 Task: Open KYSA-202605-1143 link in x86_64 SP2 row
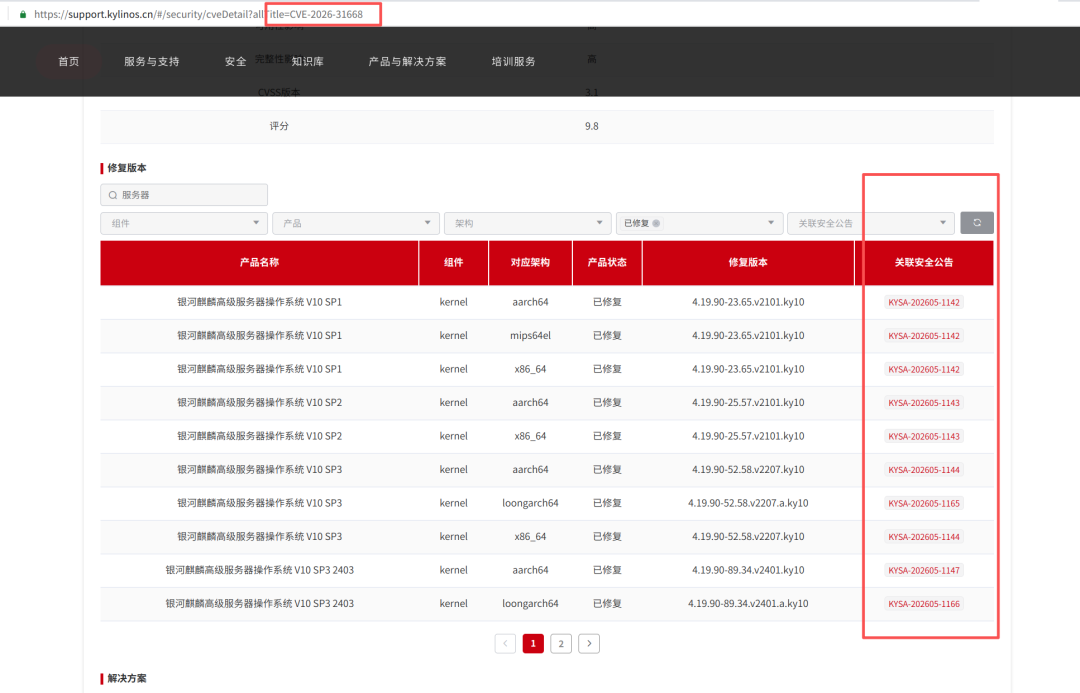click(924, 436)
